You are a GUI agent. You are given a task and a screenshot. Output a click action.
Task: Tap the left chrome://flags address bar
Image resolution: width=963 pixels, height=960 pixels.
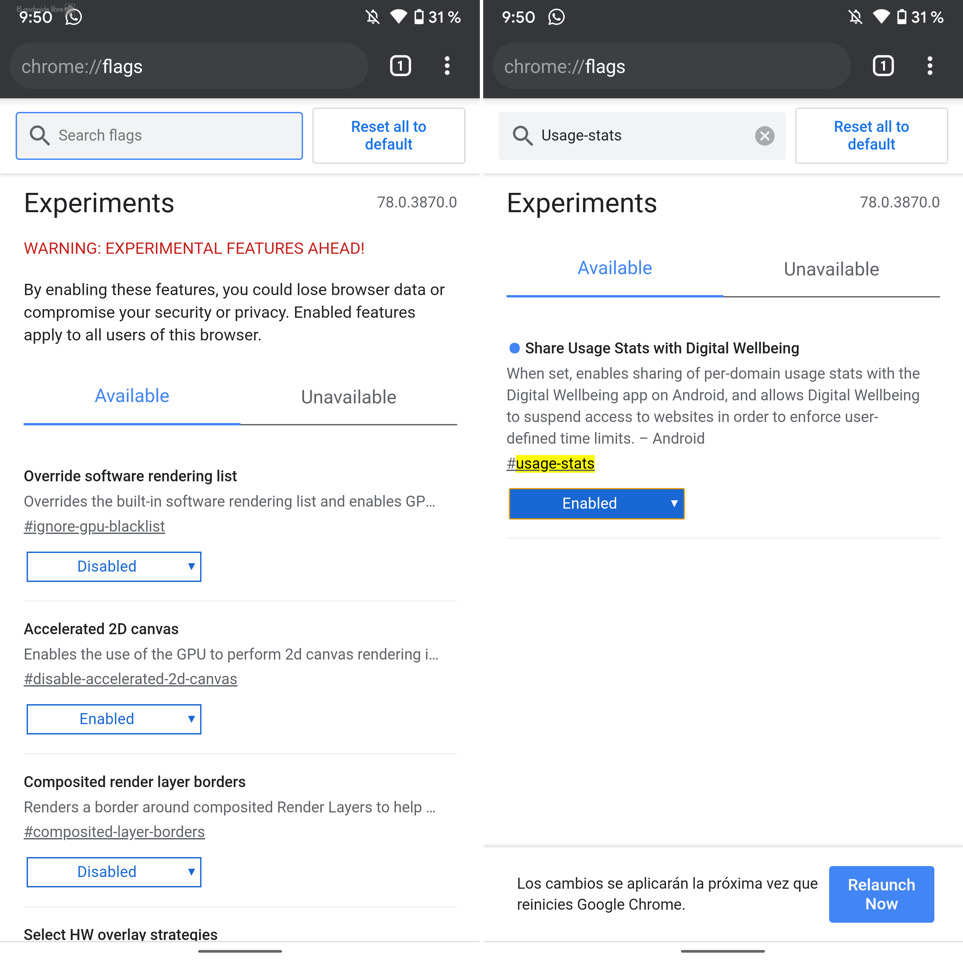click(188, 67)
